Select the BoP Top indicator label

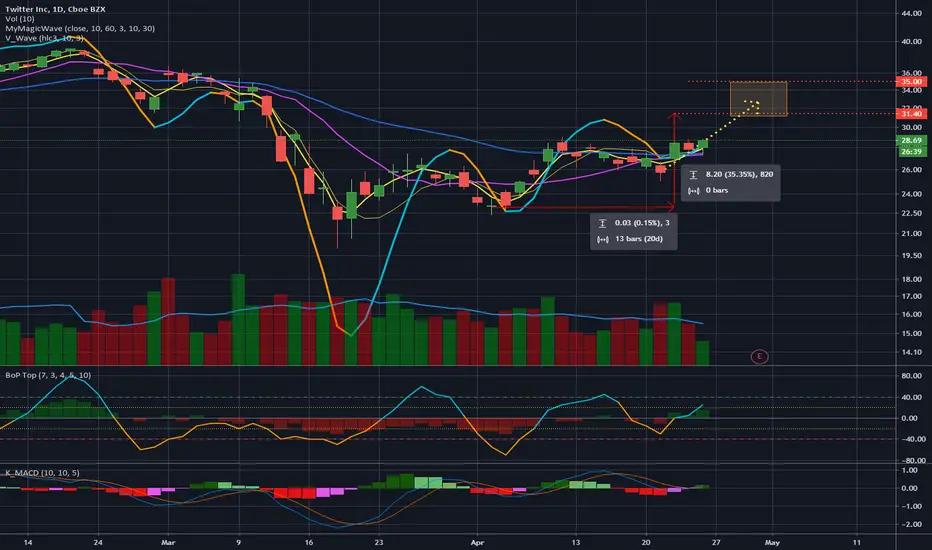48,375
